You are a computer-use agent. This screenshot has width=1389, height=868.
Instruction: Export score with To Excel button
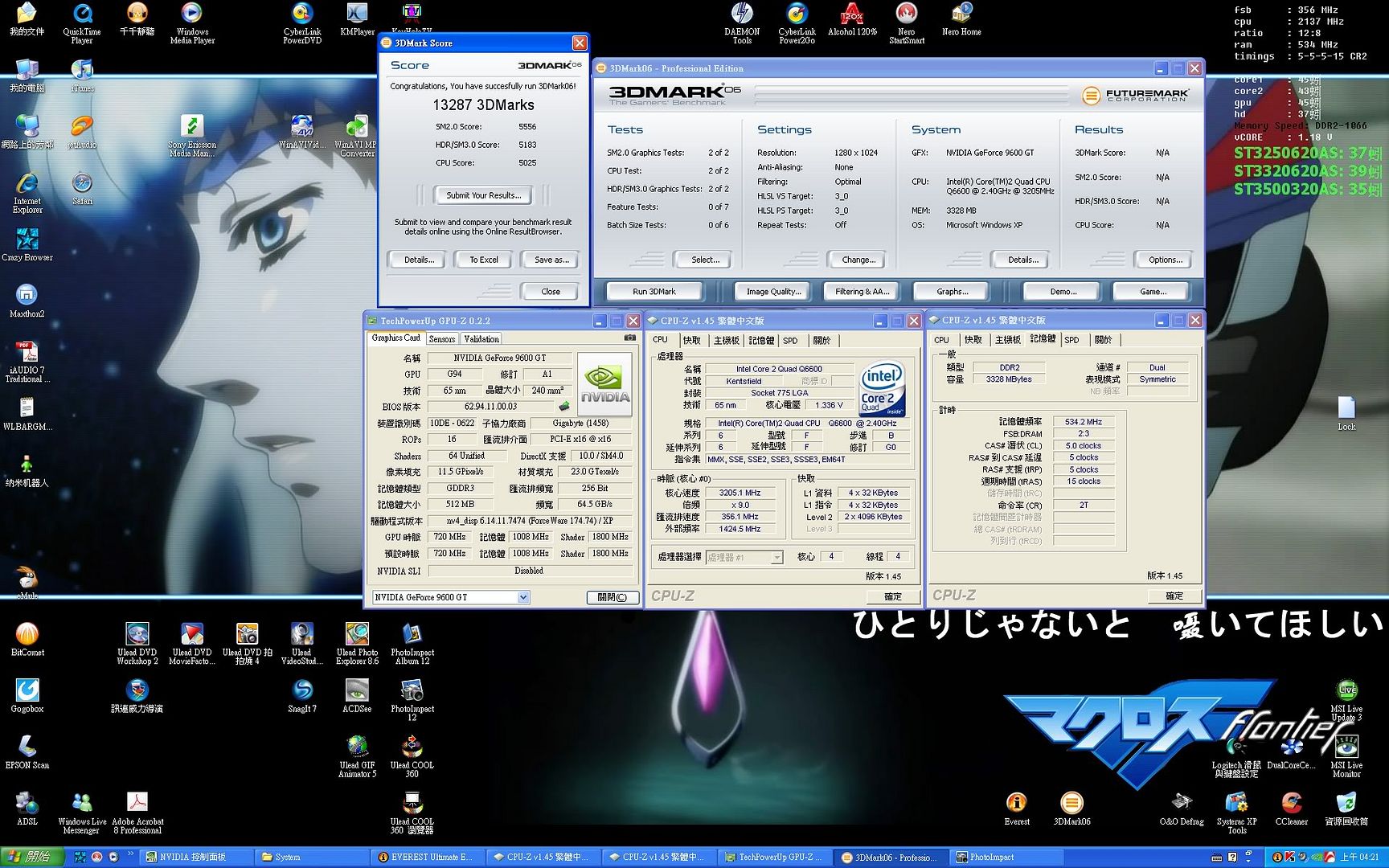pos(484,260)
